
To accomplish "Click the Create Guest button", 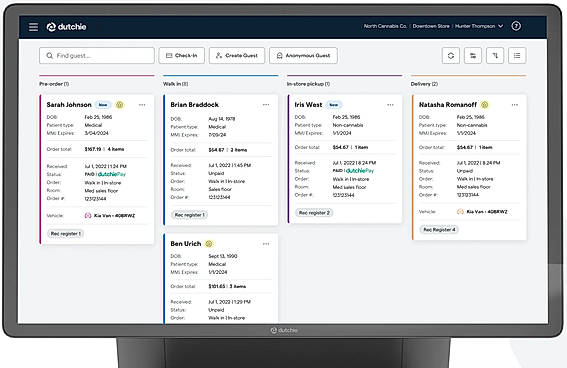I will pyautogui.click(x=237, y=56).
